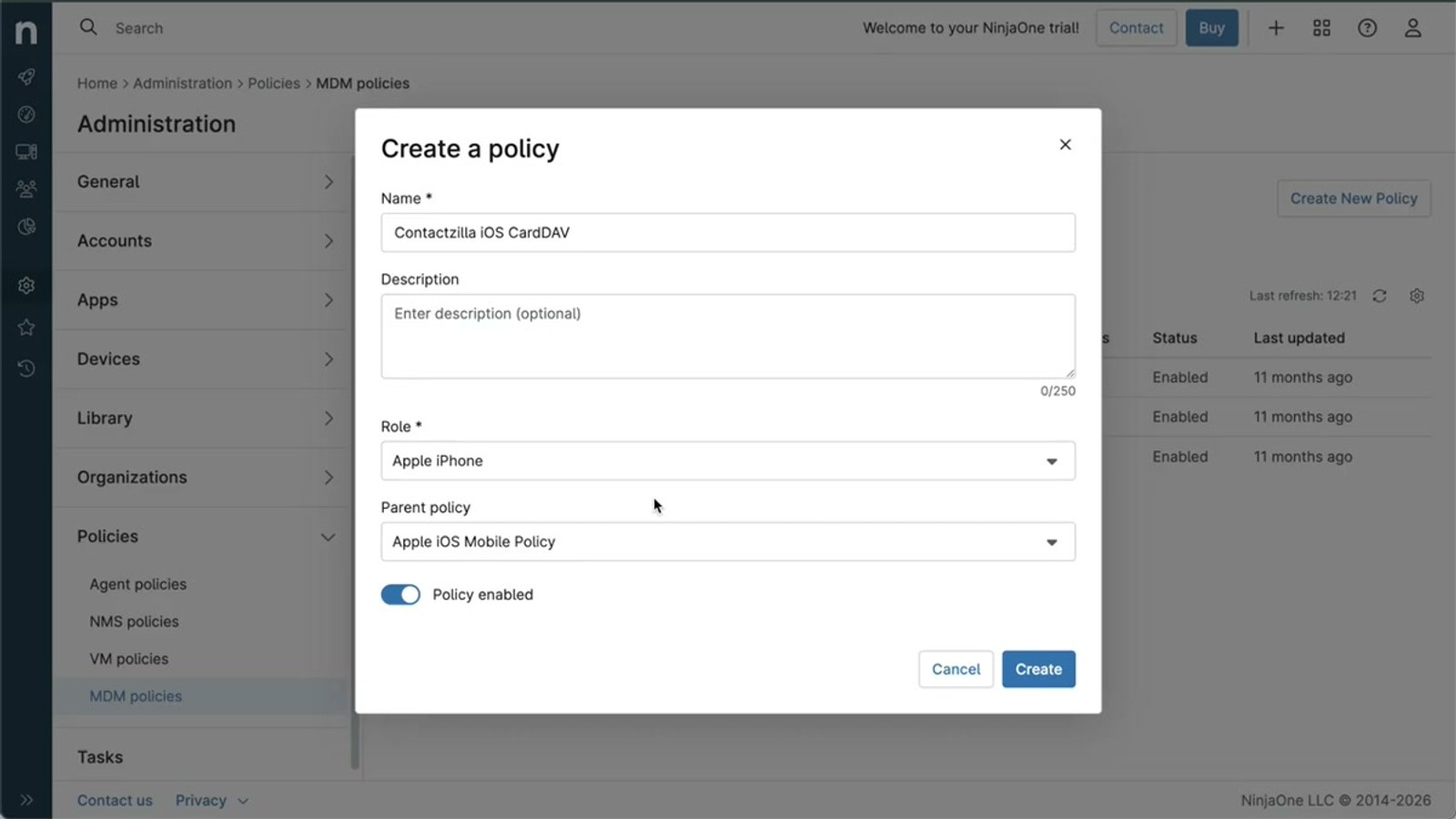Expand the Accounts section
1456x819 pixels.
pyautogui.click(x=206, y=241)
